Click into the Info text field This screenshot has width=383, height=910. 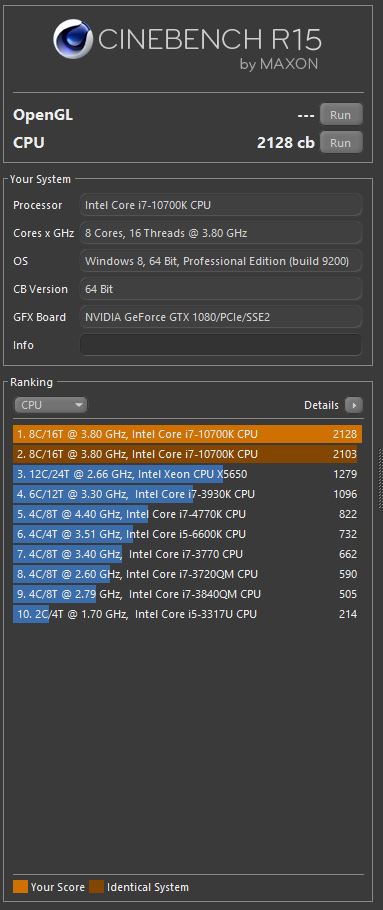(x=221, y=345)
